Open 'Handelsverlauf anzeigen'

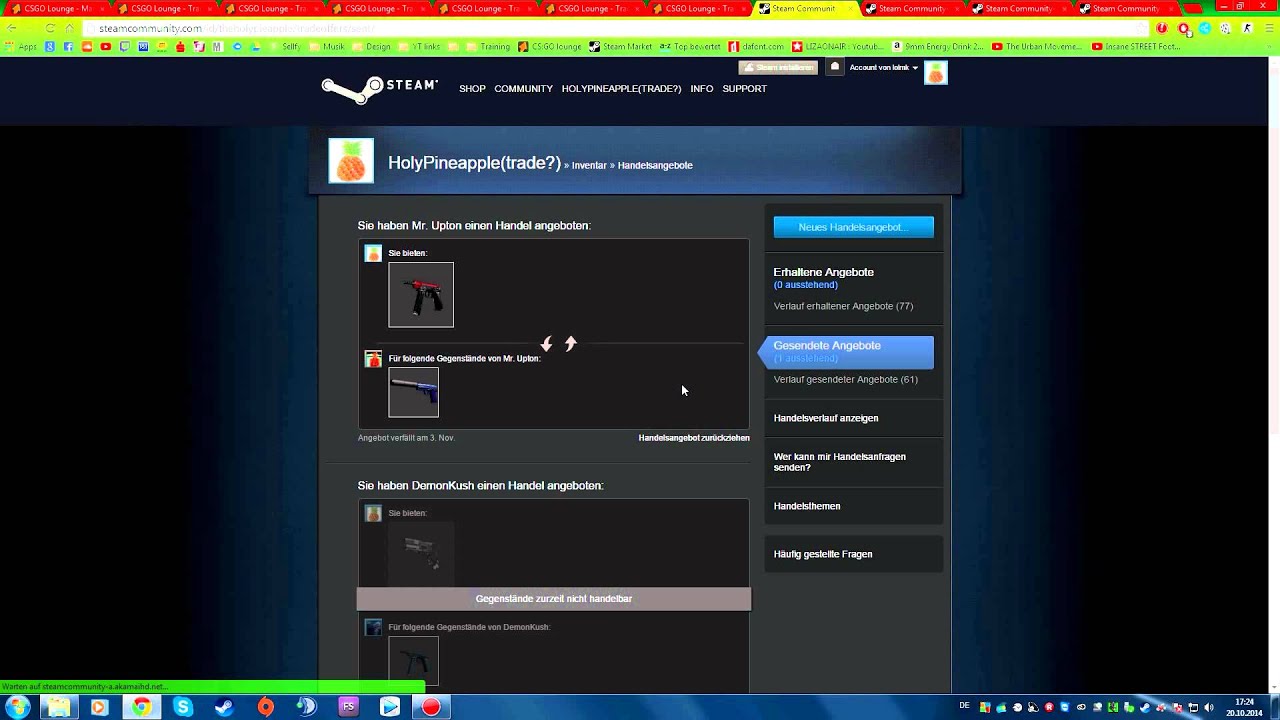(x=826, y=418)
